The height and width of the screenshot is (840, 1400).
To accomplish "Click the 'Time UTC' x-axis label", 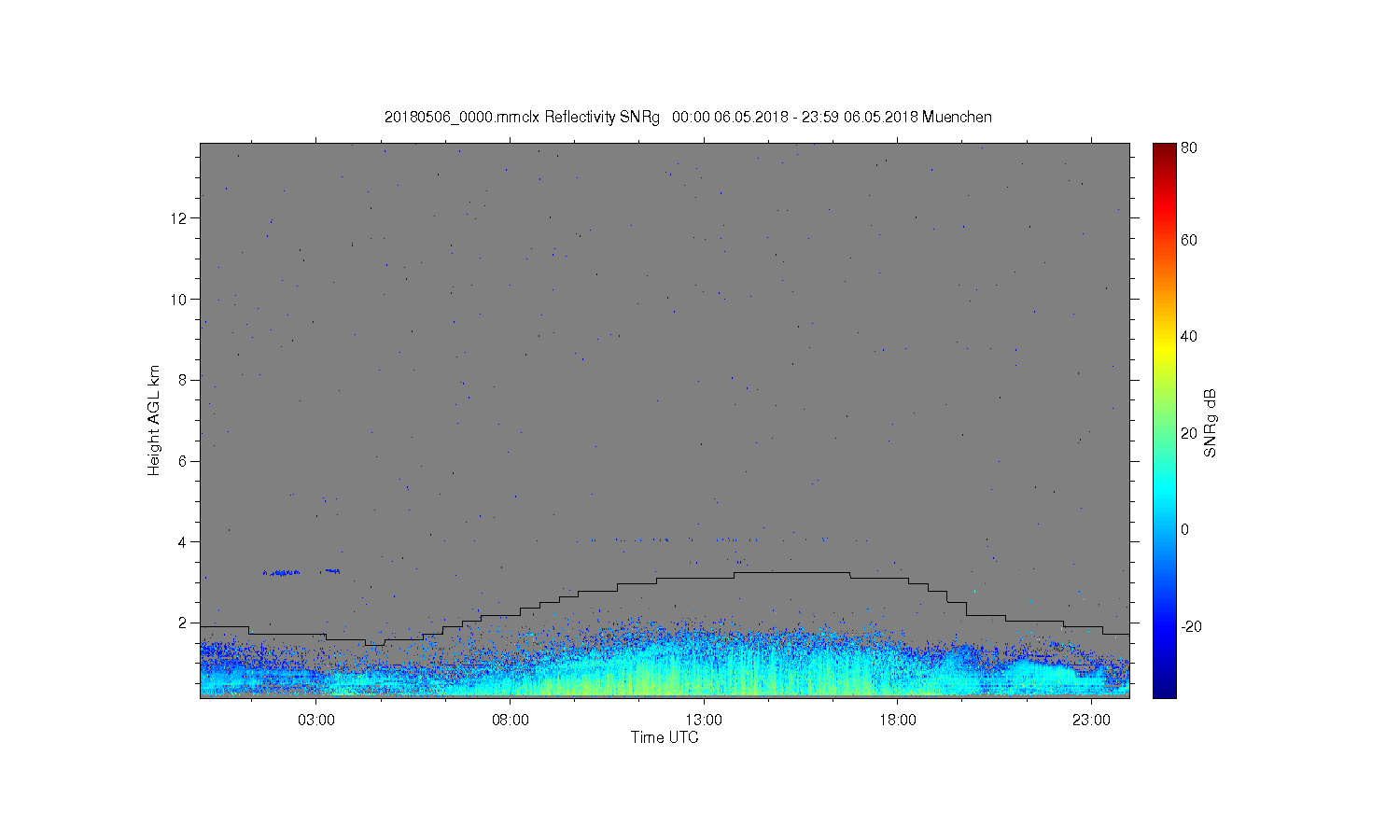I will coord(665,737).
